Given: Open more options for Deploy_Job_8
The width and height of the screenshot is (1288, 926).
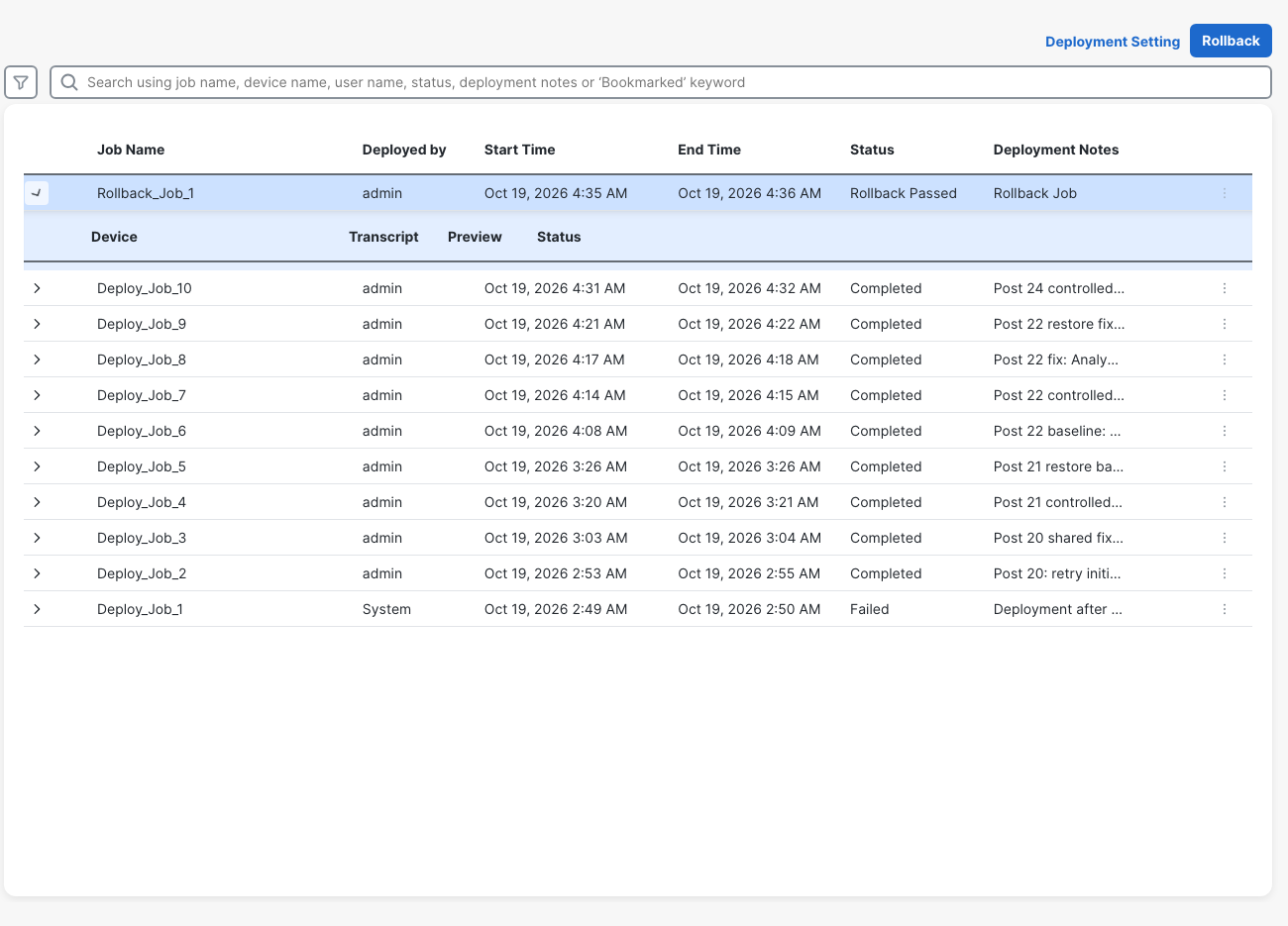Looking at the screenshot, I should coord(1225,360).
